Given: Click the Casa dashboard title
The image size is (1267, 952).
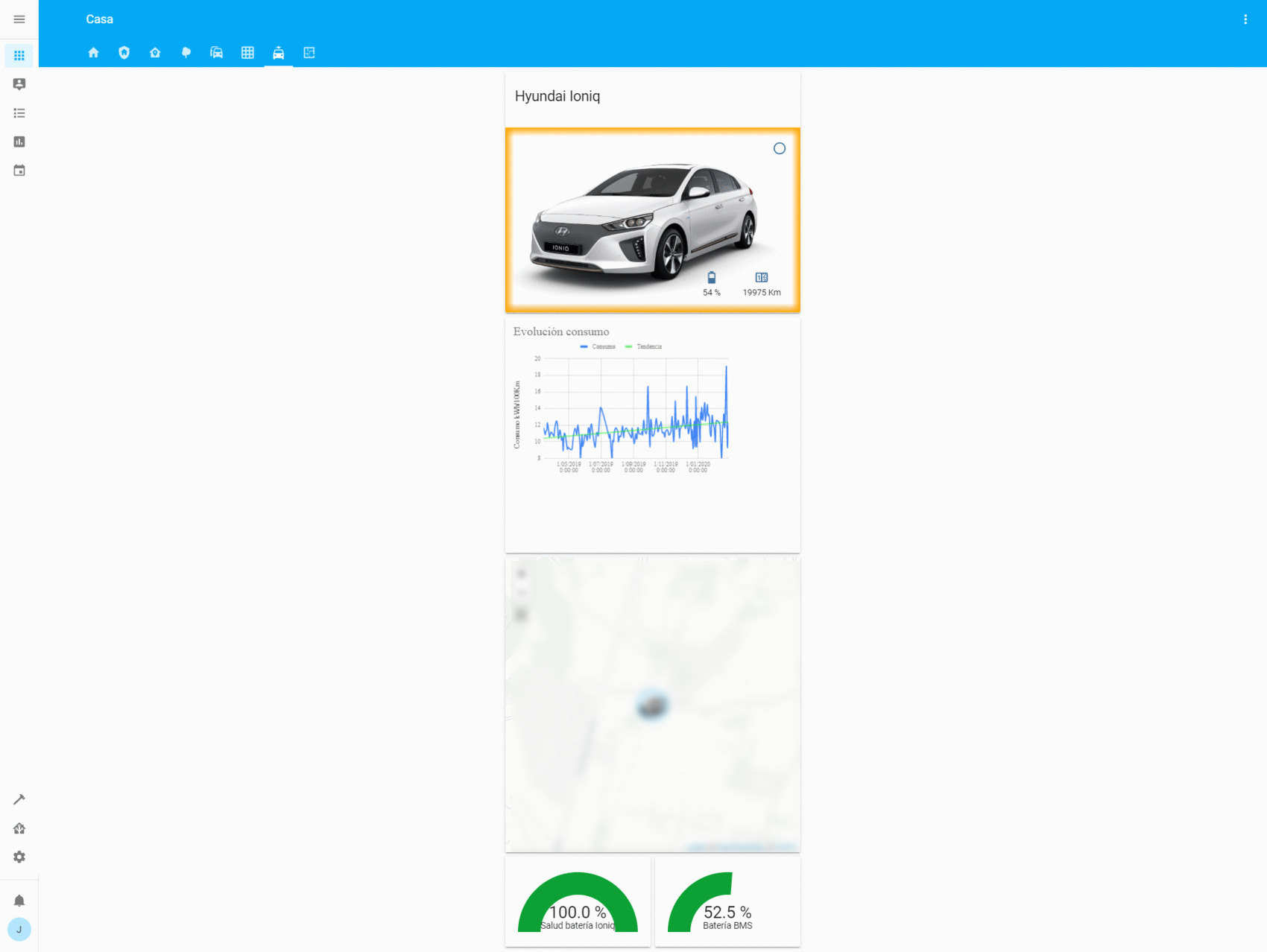Looking at the screenshot, I should (99, 19).
